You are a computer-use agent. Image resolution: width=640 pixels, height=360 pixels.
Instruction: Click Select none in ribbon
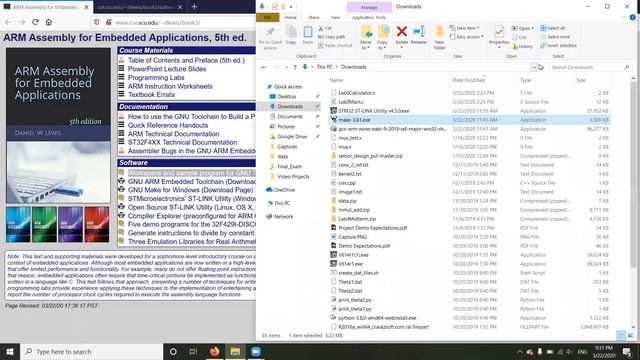pyautogui.click(x=555, y=37)
